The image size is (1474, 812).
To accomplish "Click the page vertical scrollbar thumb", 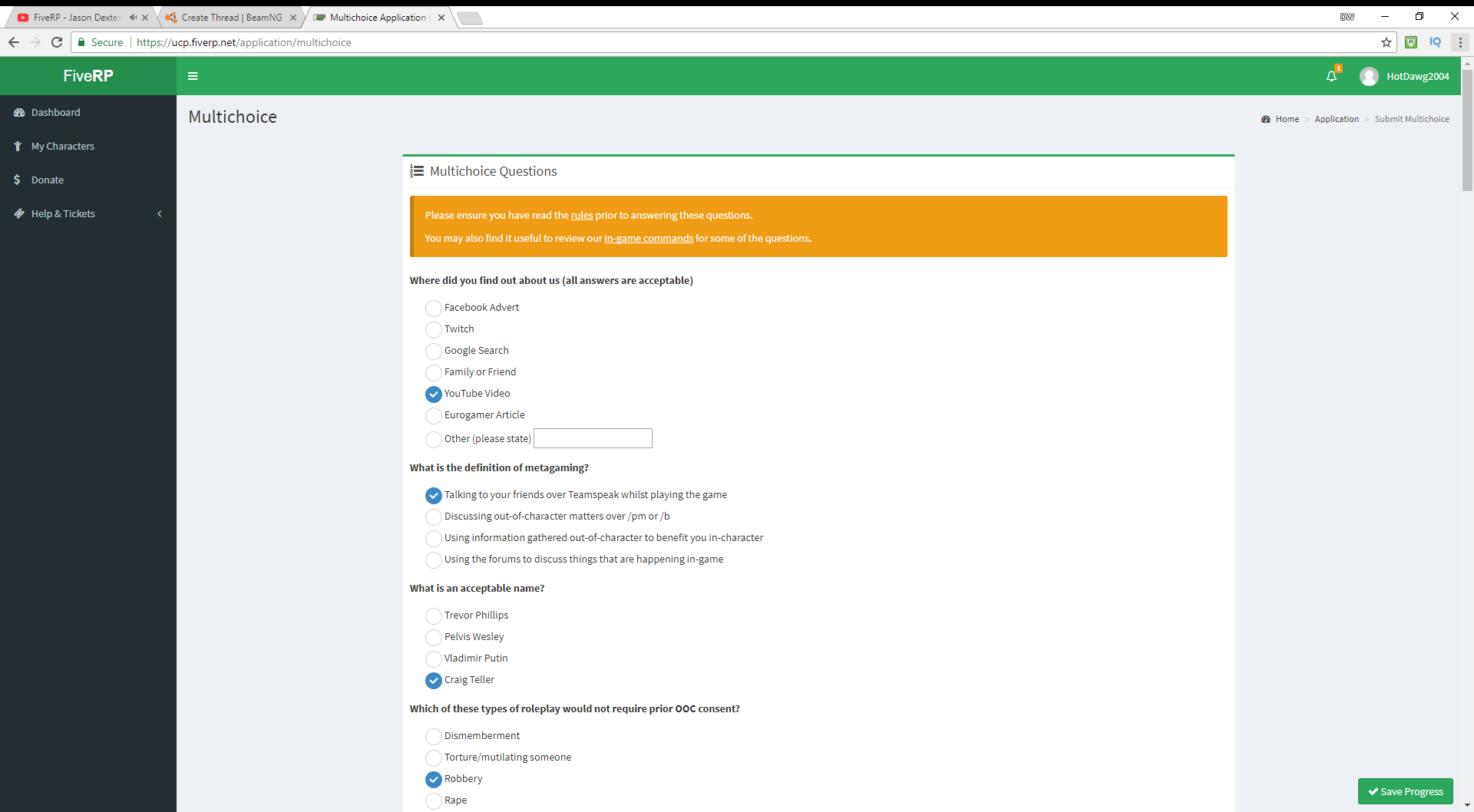I will point(1467,130).
